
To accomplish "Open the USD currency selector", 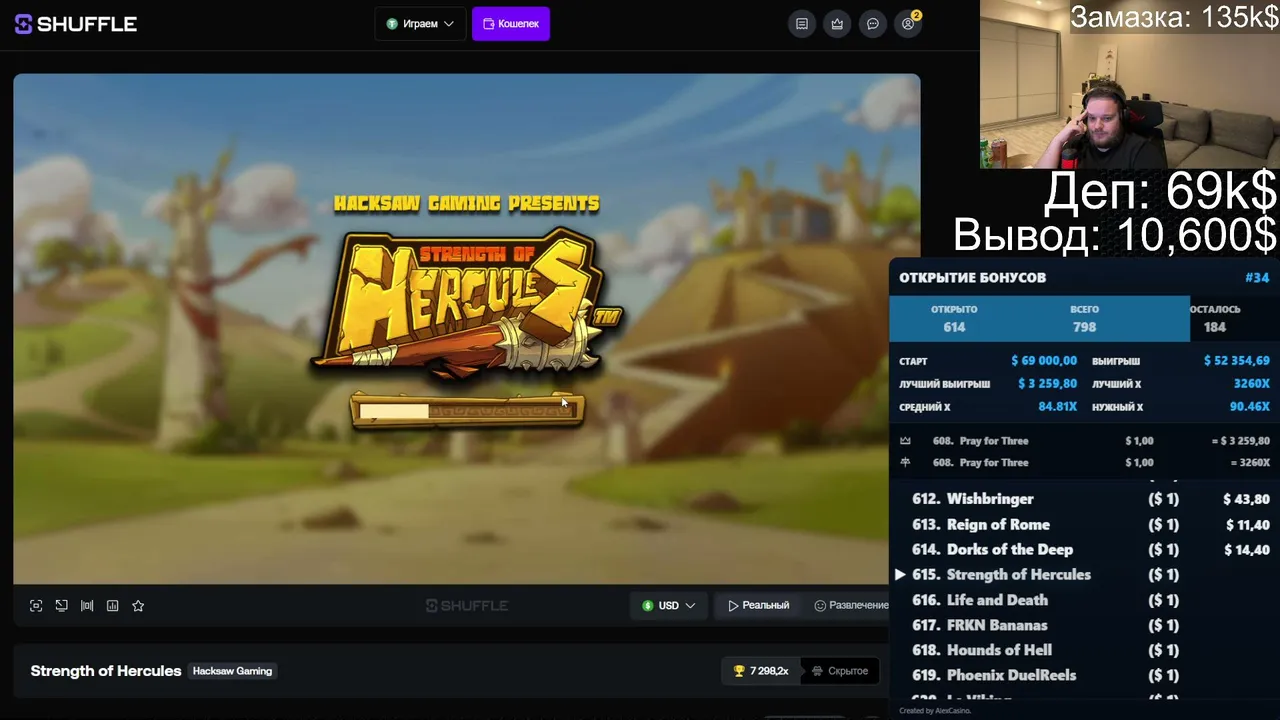I will click(x=668, y=606).
